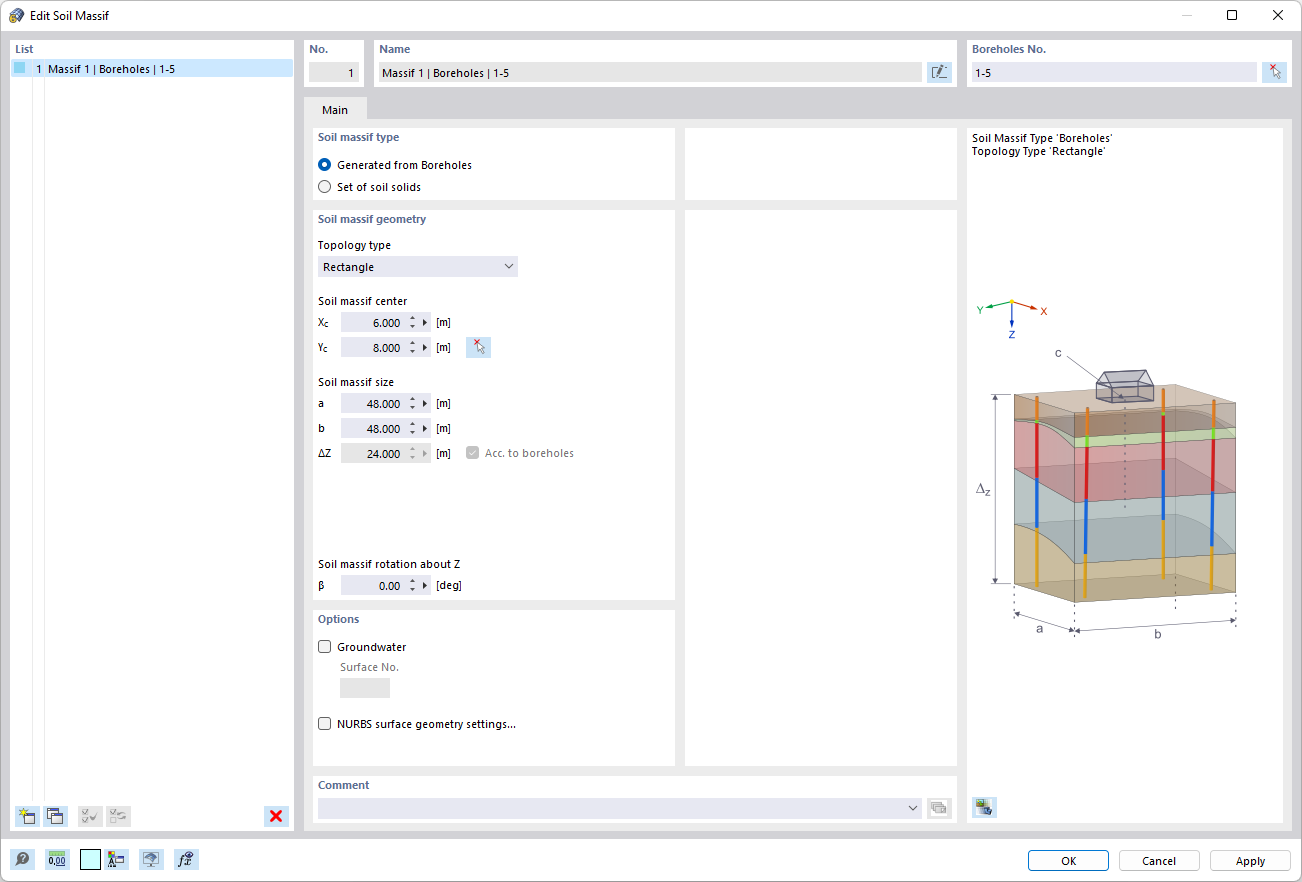
Task: Confirm the dialog with OK
Action: click(x=1068, y=861)
